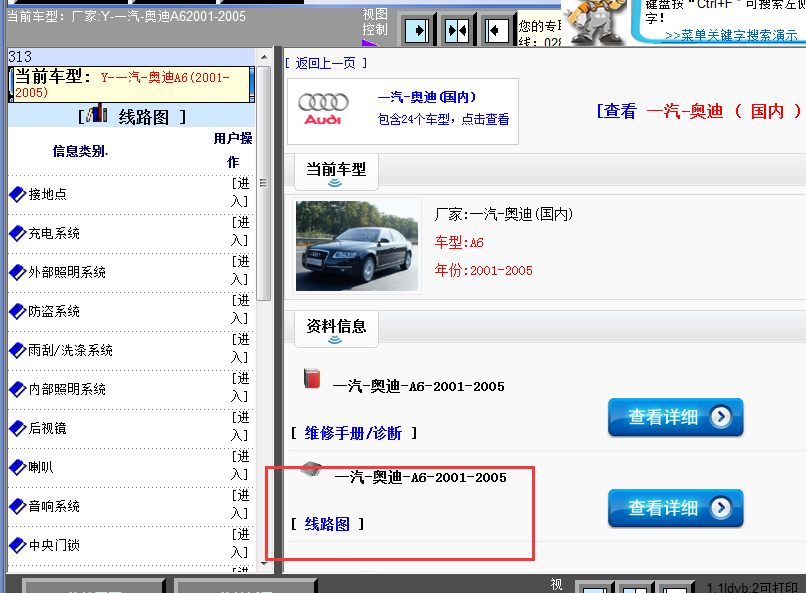The image size is (806, 593).
Task: Click the book icon next to 喇叭
Action: (17, 468)
